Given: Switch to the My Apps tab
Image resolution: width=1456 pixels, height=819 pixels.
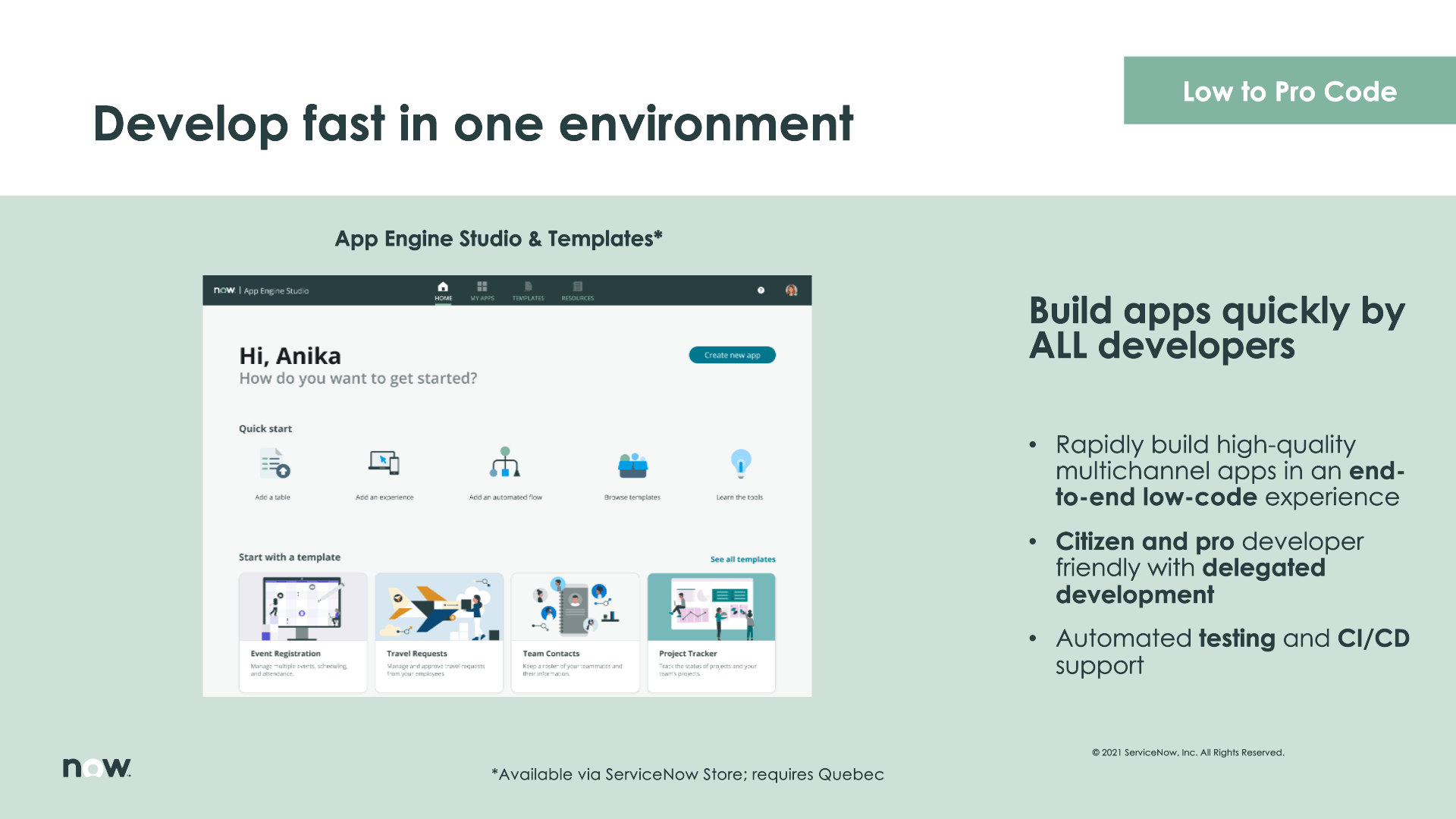Looking at the screenshot, I should (x=482, y=289).
